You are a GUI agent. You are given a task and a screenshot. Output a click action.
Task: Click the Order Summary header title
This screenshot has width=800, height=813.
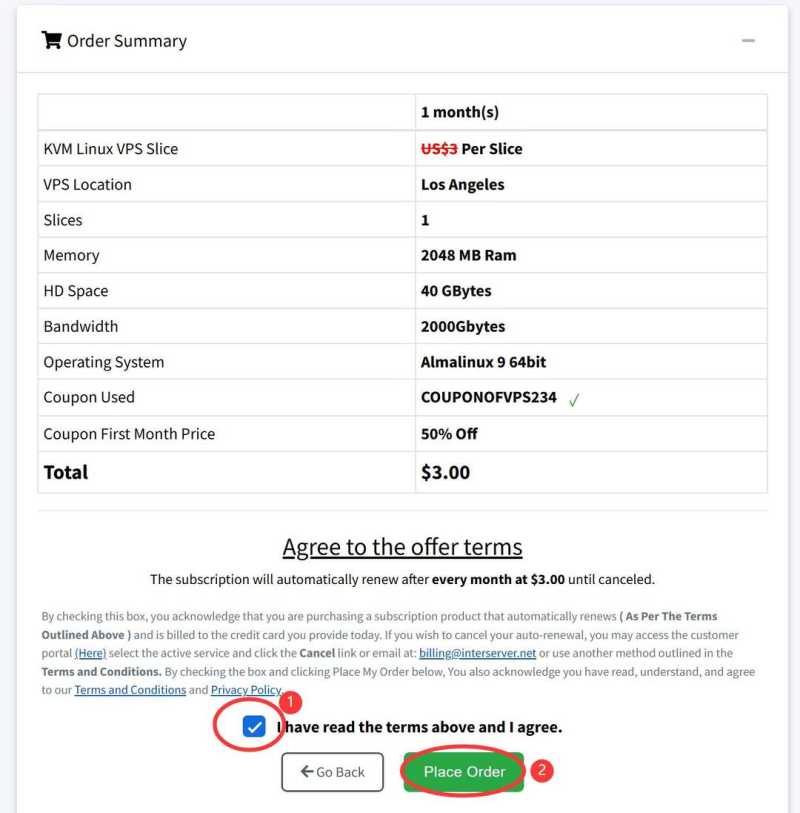pyautogui.click(x=126, y=41)
